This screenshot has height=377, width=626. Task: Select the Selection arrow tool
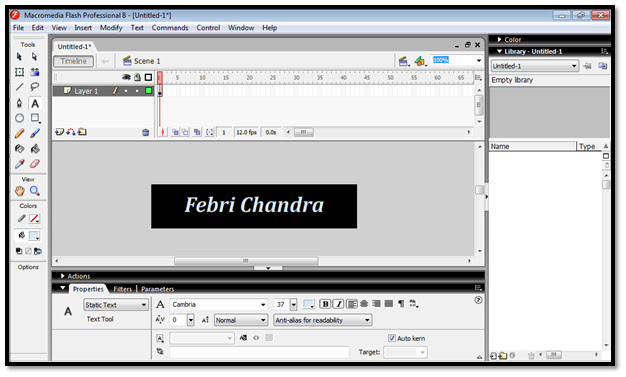[x=19, y=57]
